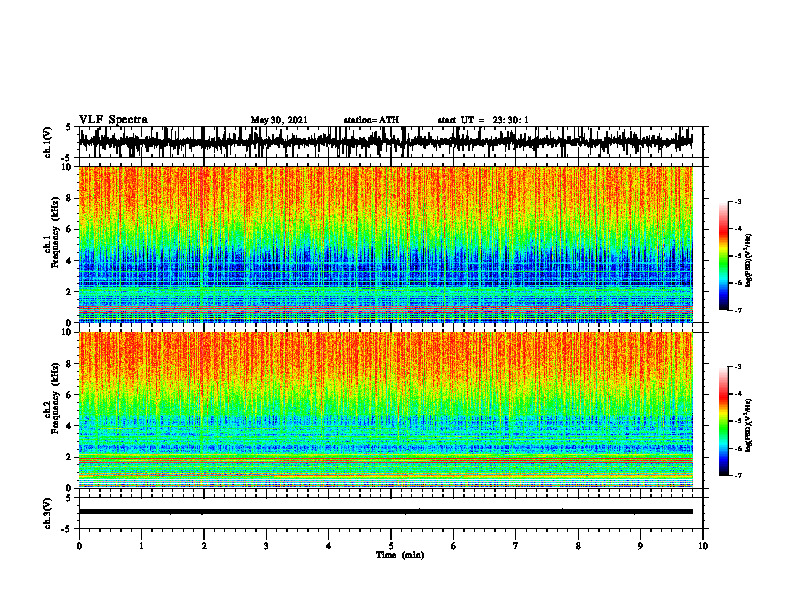Click time axis tick label 8
The image size is (792, 612).
coord(578,546)
